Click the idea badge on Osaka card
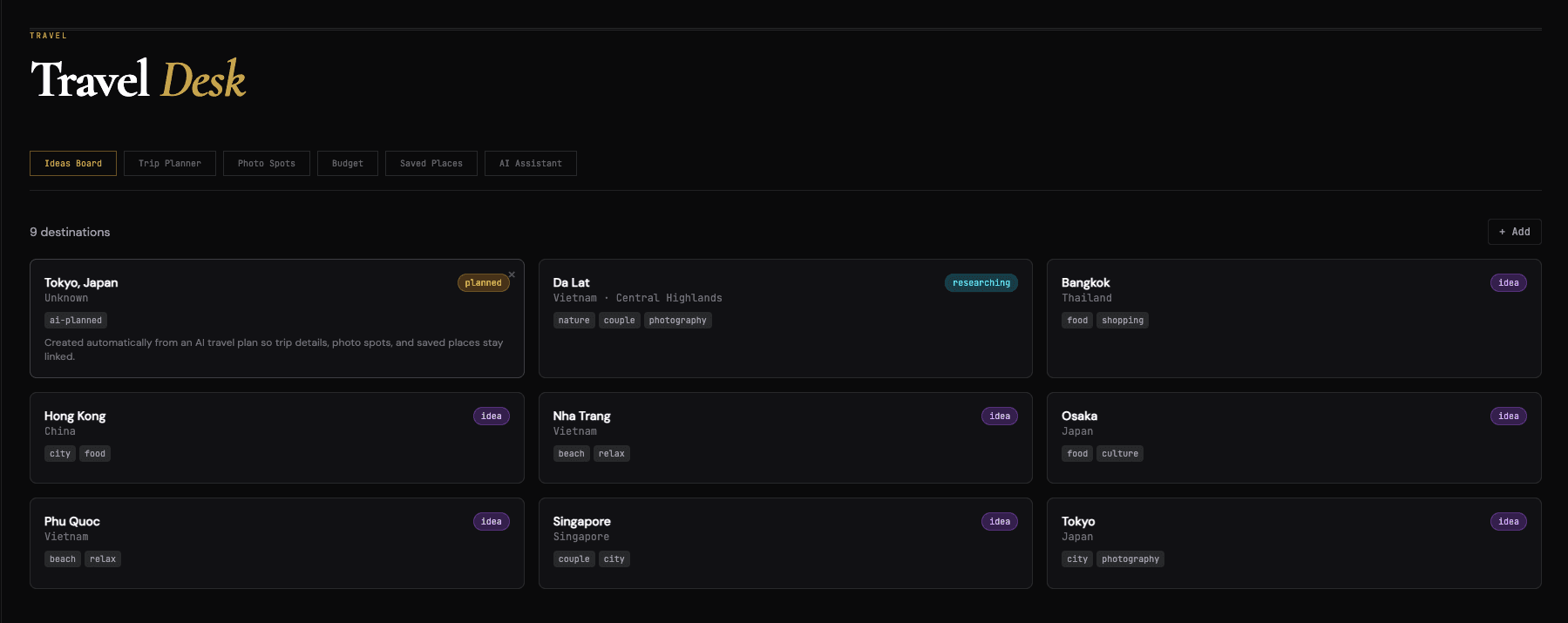The width and height of the screenshot is (1568, 623). (1509, 416)
